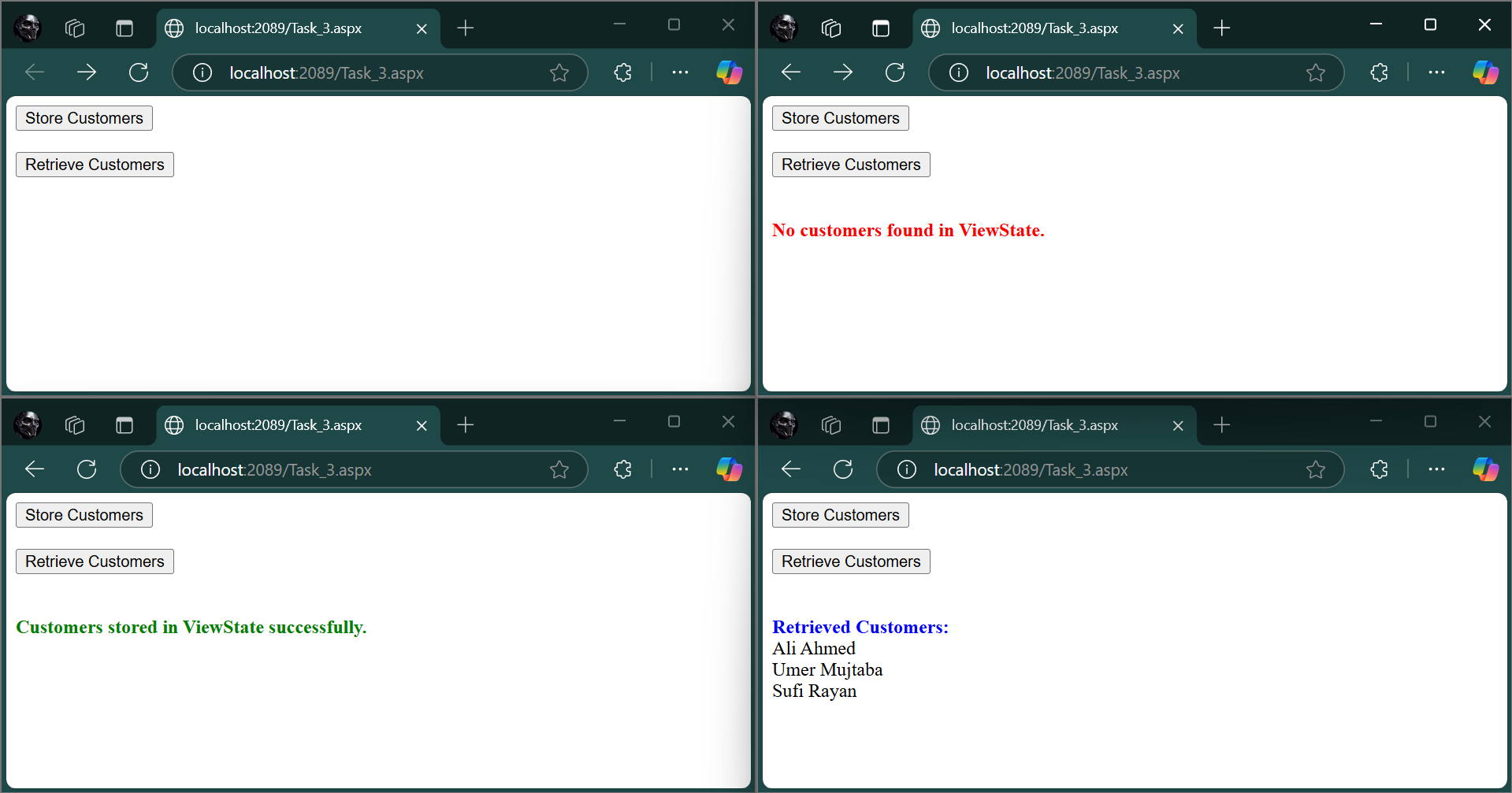Open Extensions in top-right browser window

point(1379,72)
